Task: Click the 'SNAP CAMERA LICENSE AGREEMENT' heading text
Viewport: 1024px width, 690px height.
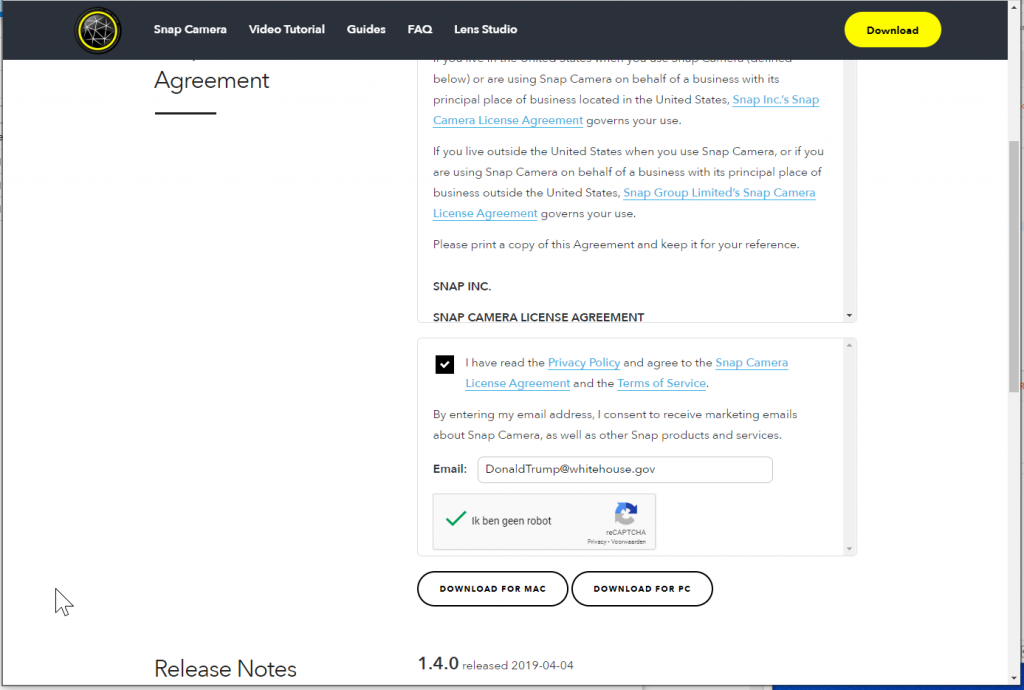Action: tap(538, 317)
